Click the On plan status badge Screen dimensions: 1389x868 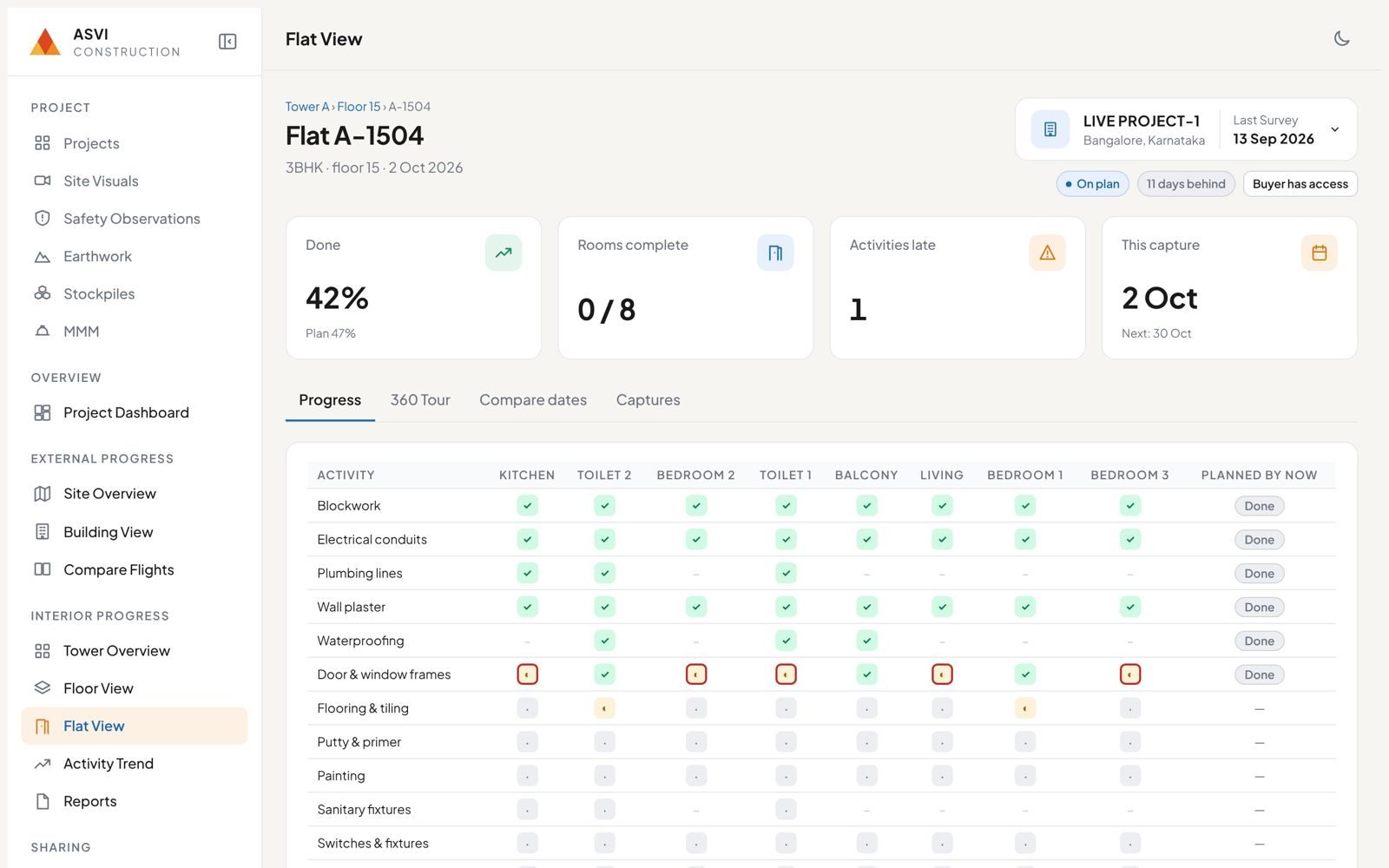tap(1092, 184)
